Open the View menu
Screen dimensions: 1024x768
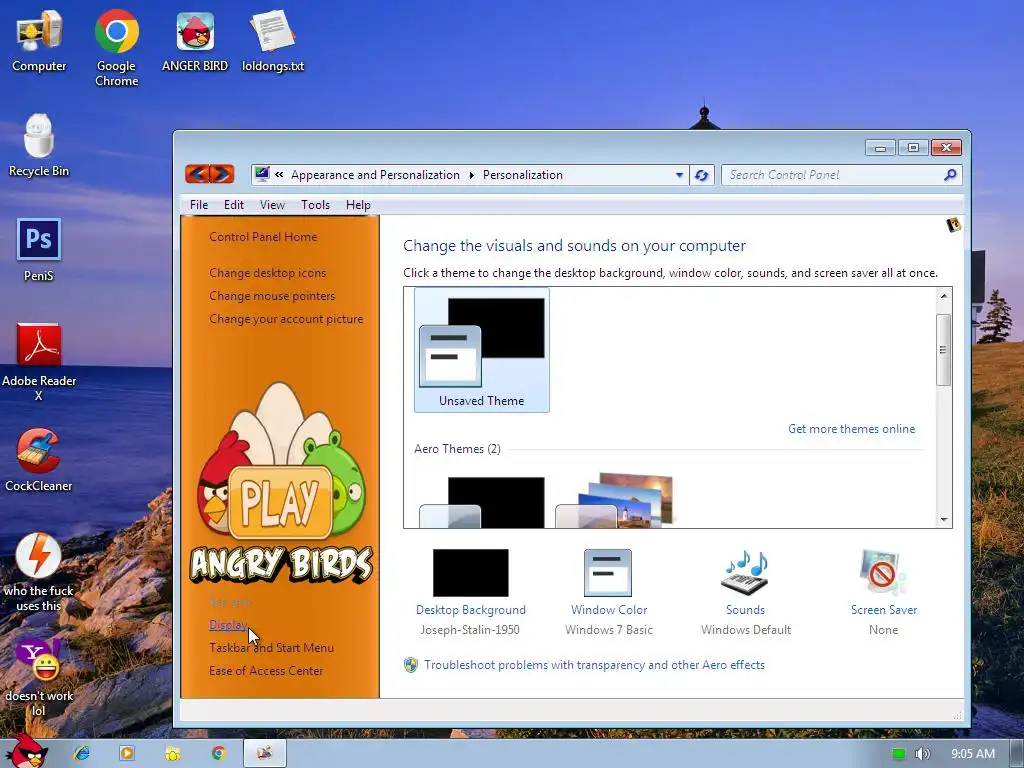click(x=272, y=204)
